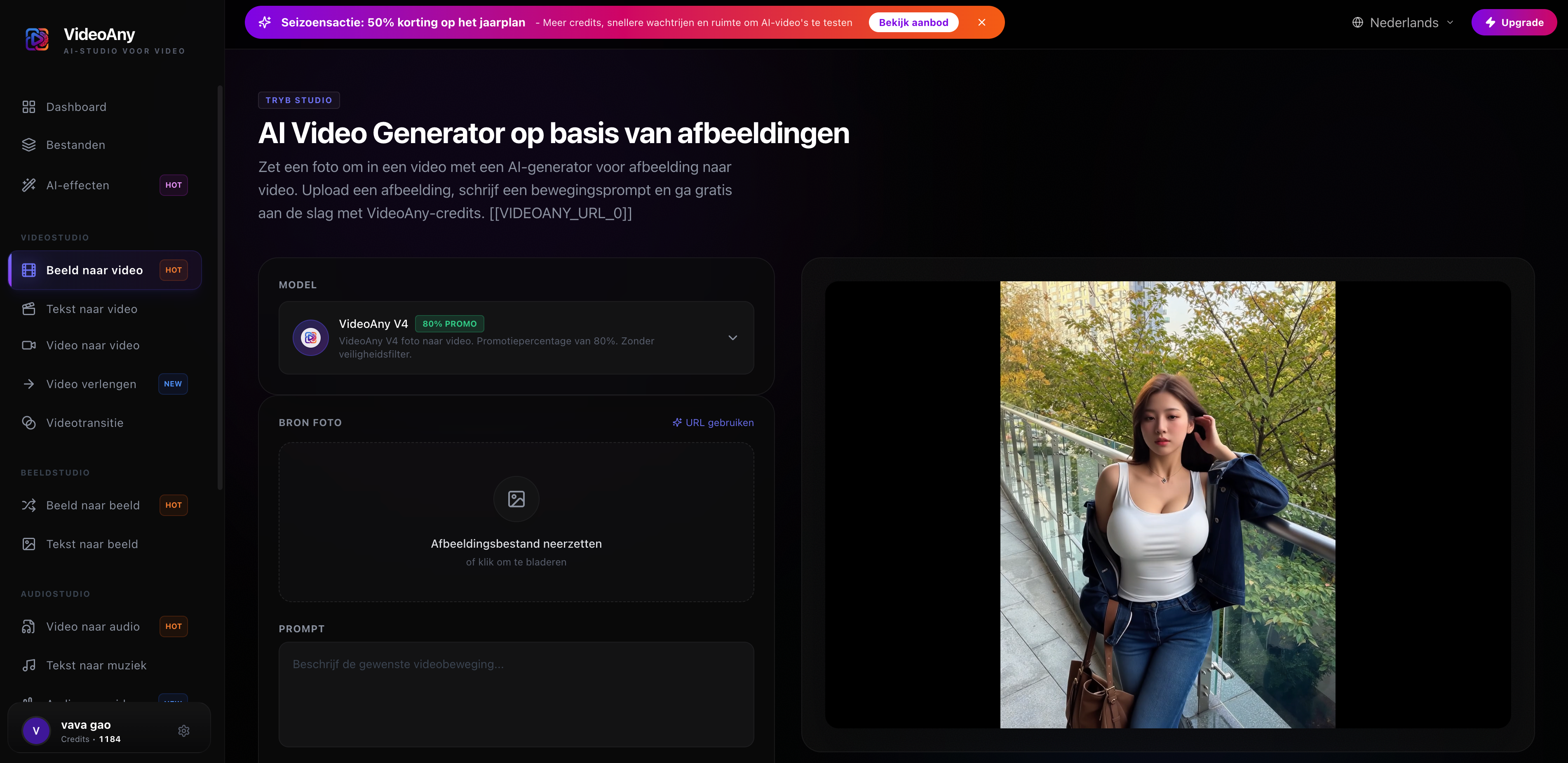Click the VideoAny V4 model logo

point(310,337)
